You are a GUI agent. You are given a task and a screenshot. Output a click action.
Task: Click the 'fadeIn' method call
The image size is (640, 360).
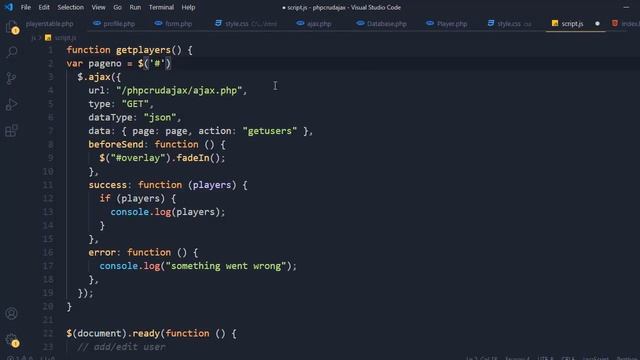click(x=193, y=158)
